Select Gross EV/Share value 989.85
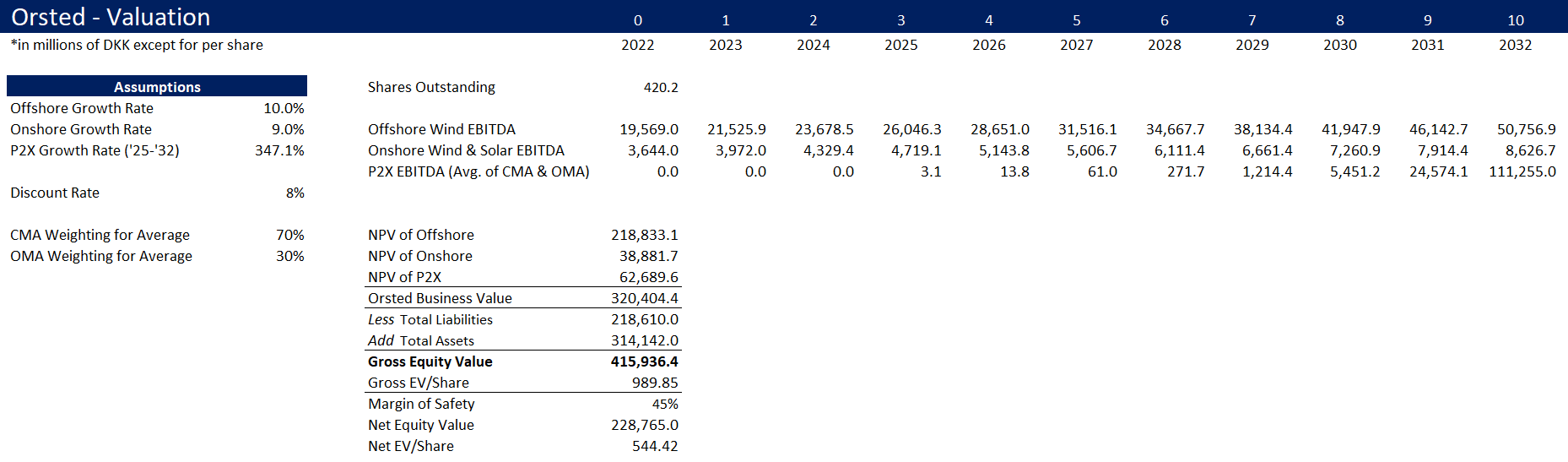This screenshot has height=462, width=1568. pos(655,383)
